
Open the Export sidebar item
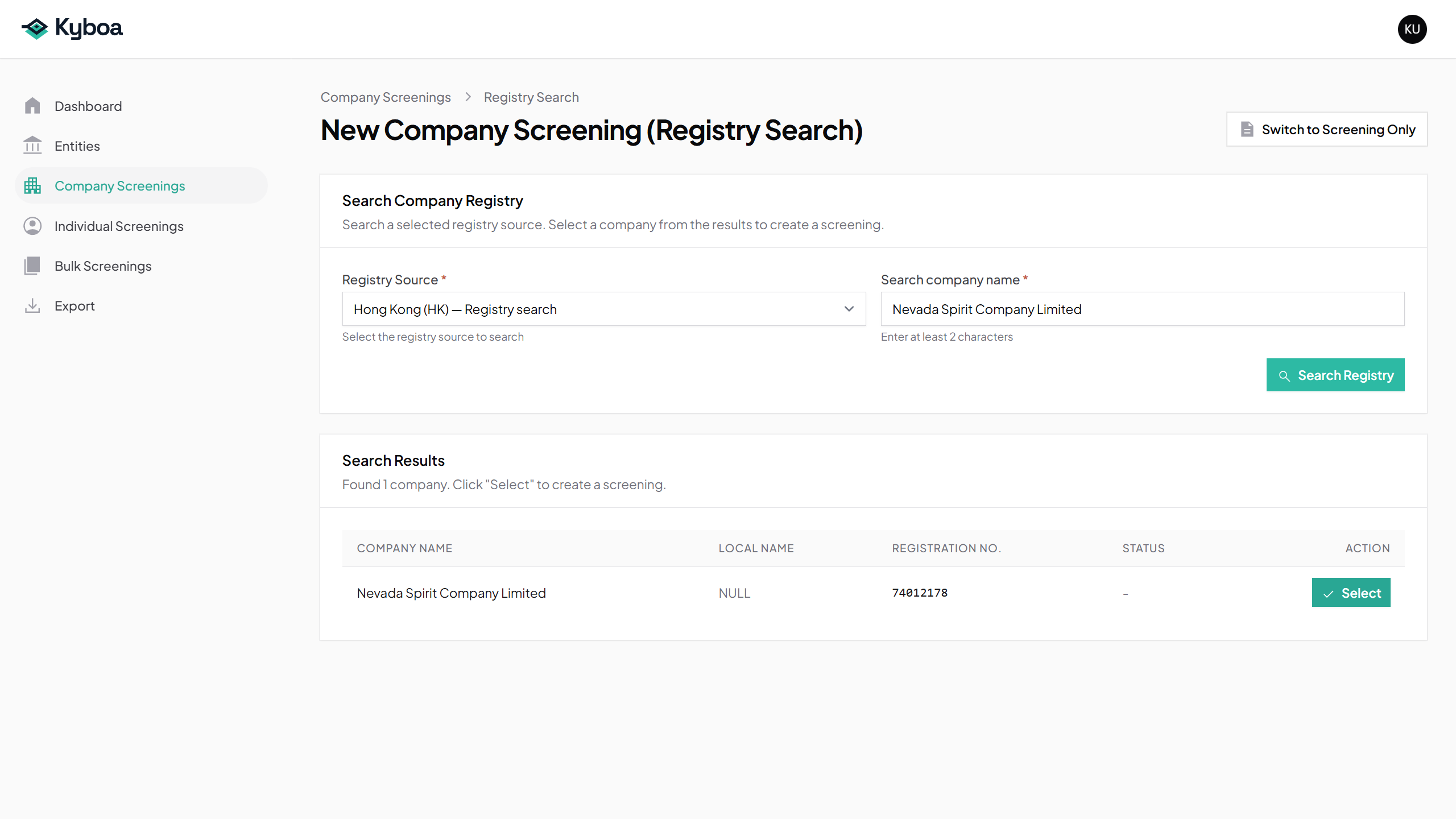141,305
